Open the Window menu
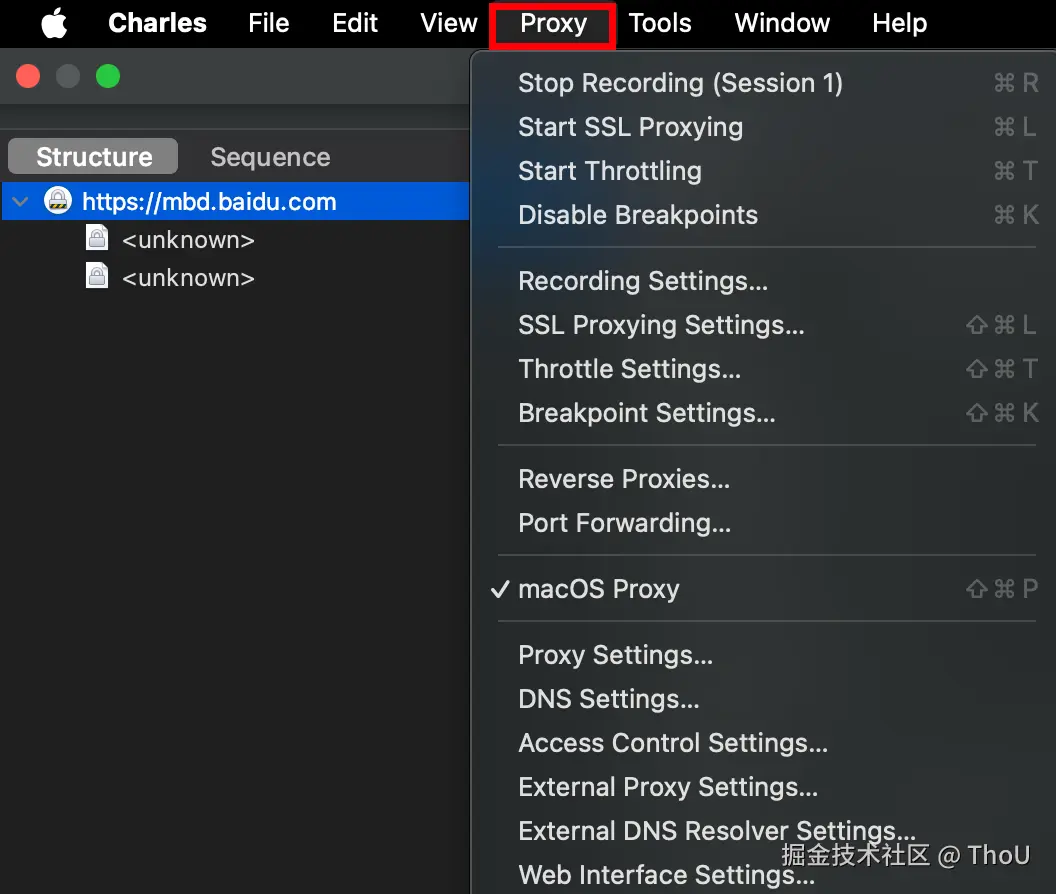This screenshot has height=894, width=1056. click(x=782, y=24)
